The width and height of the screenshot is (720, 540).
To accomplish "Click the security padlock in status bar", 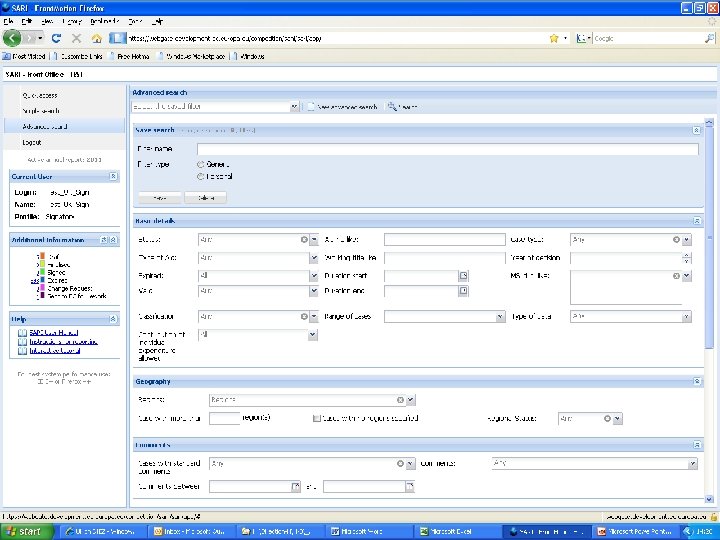I will pos(714,517).
